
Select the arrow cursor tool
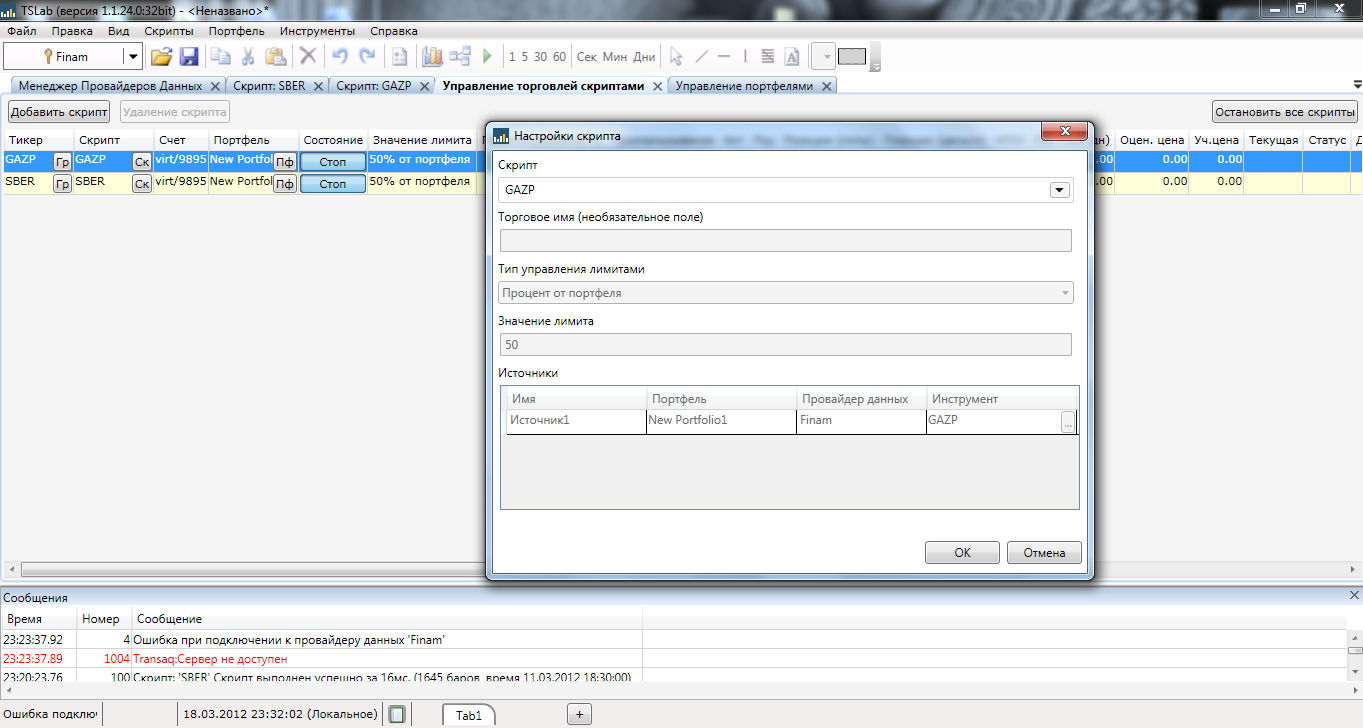pos(676,57)
